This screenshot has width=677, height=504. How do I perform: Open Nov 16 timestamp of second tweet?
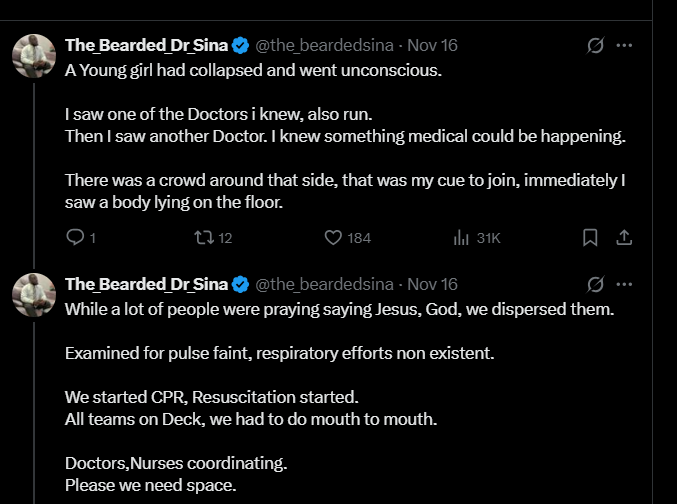[x=433, y=284]
